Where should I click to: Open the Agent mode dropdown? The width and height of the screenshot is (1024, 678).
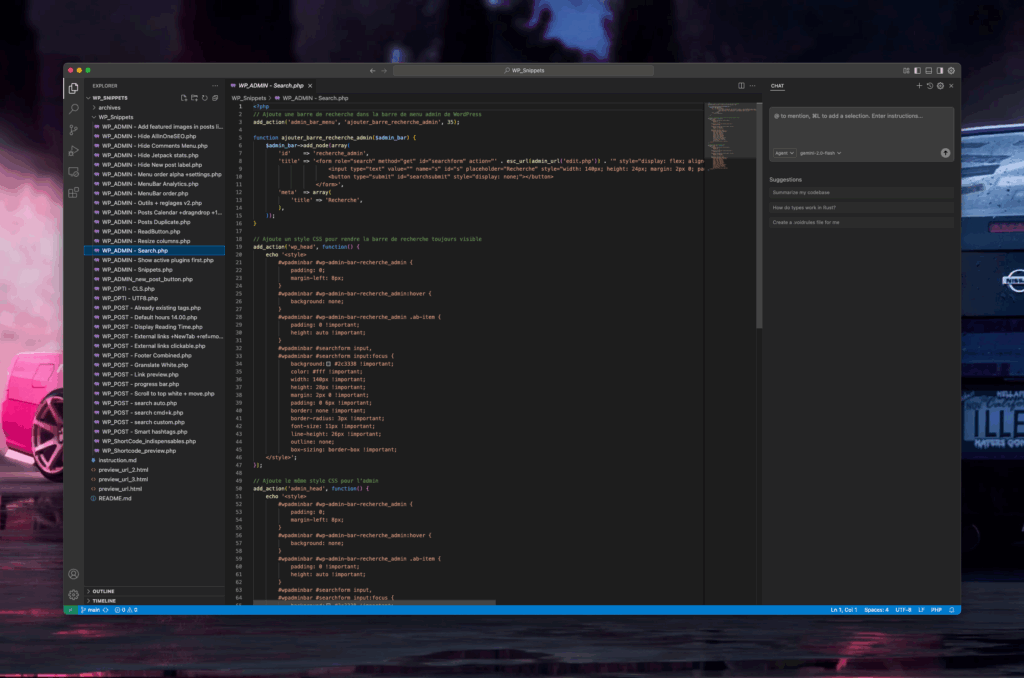784,153
